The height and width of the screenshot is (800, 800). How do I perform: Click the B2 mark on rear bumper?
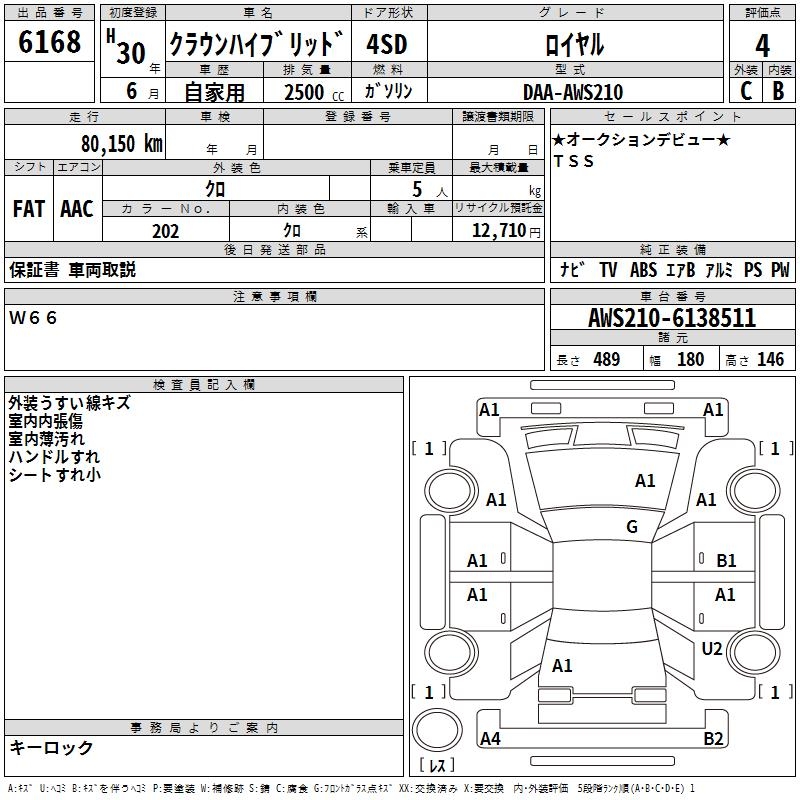pos(713,739)
